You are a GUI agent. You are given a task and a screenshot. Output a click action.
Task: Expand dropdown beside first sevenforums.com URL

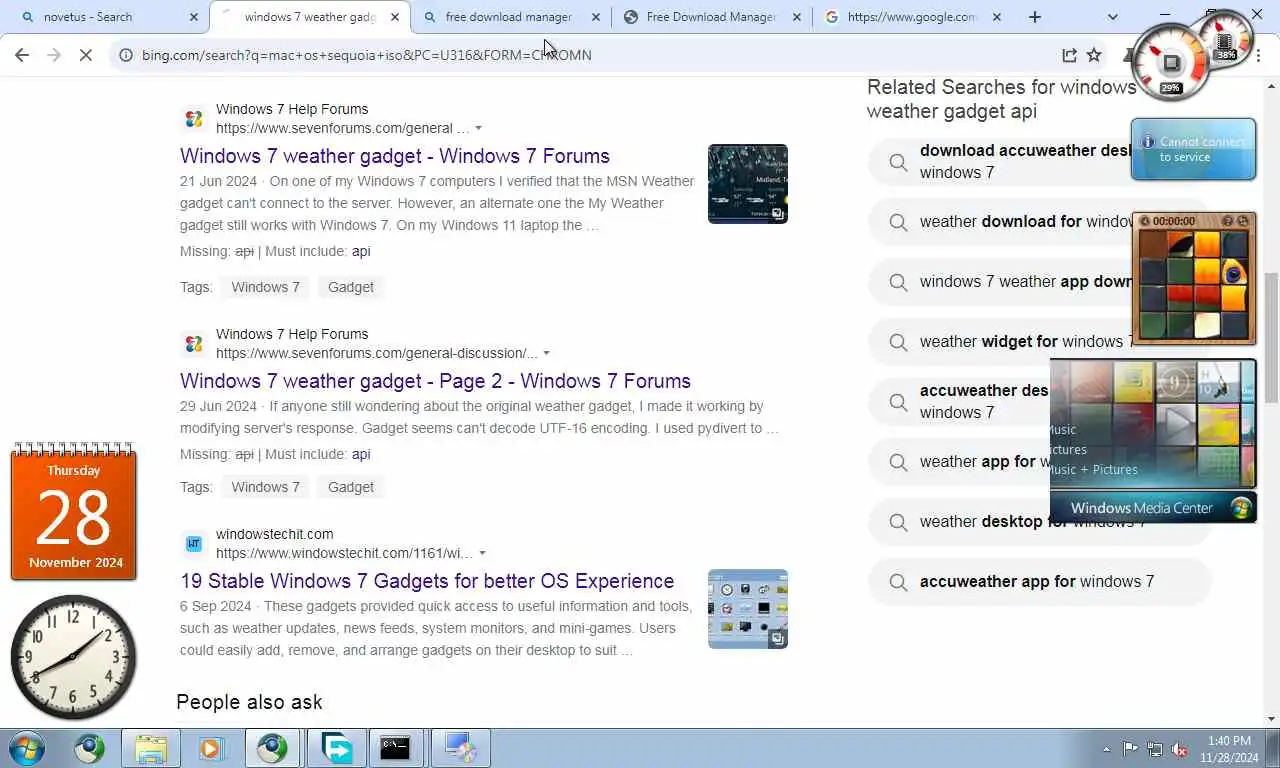click(x=478, y=128)
